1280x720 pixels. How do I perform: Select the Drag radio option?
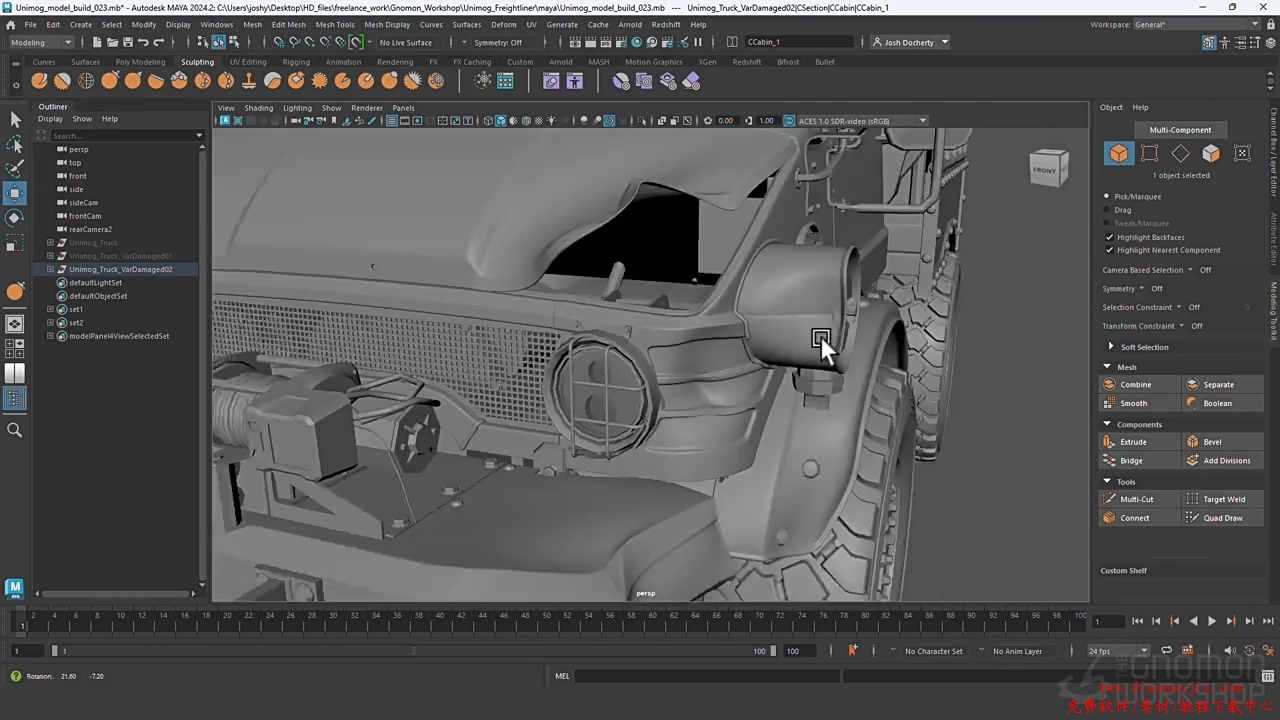pyautogui.click(x=1106, y=210)
